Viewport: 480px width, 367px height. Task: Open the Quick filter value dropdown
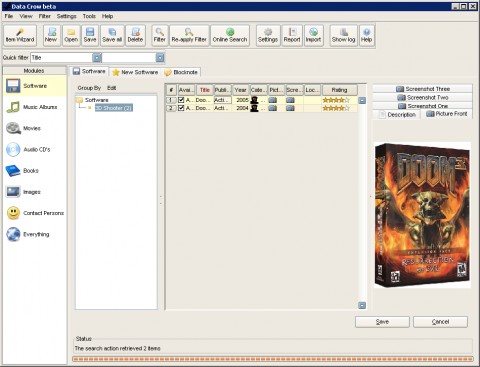point(160,58)
